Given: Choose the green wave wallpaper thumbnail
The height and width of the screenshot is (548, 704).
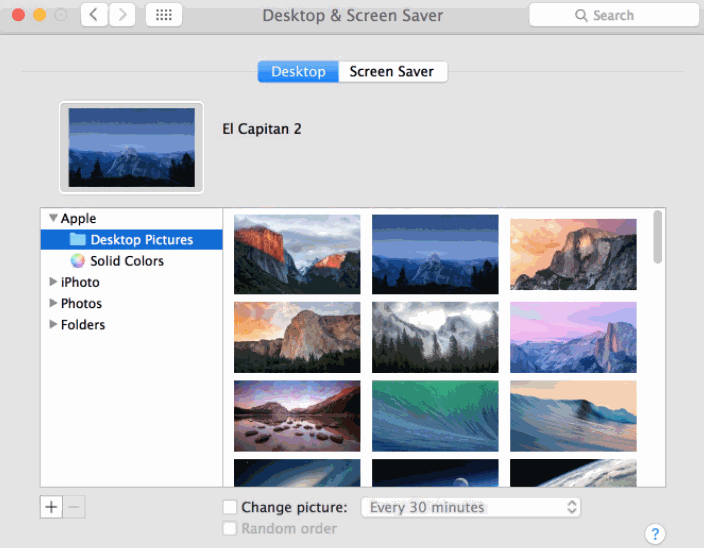Looking at the screenshot, I should (435, 416).
